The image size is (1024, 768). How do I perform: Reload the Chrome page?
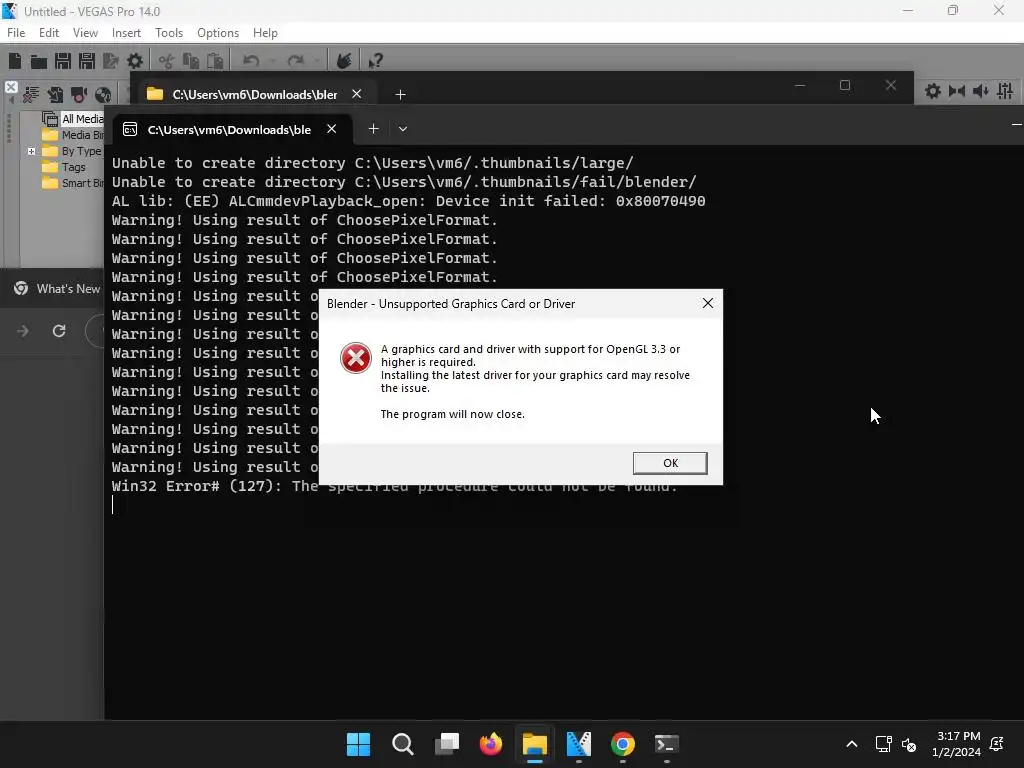pyautogui.click(x=59, y=331)
